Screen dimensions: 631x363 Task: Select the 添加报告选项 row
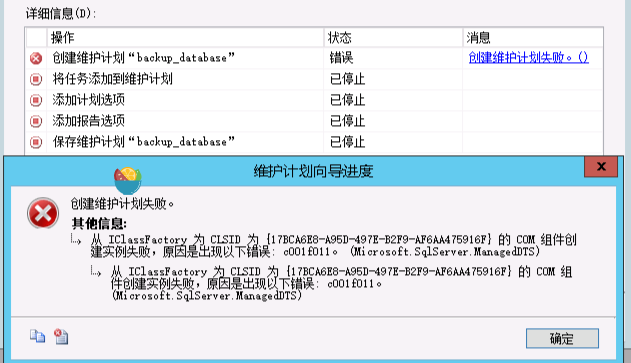point(314,121)
